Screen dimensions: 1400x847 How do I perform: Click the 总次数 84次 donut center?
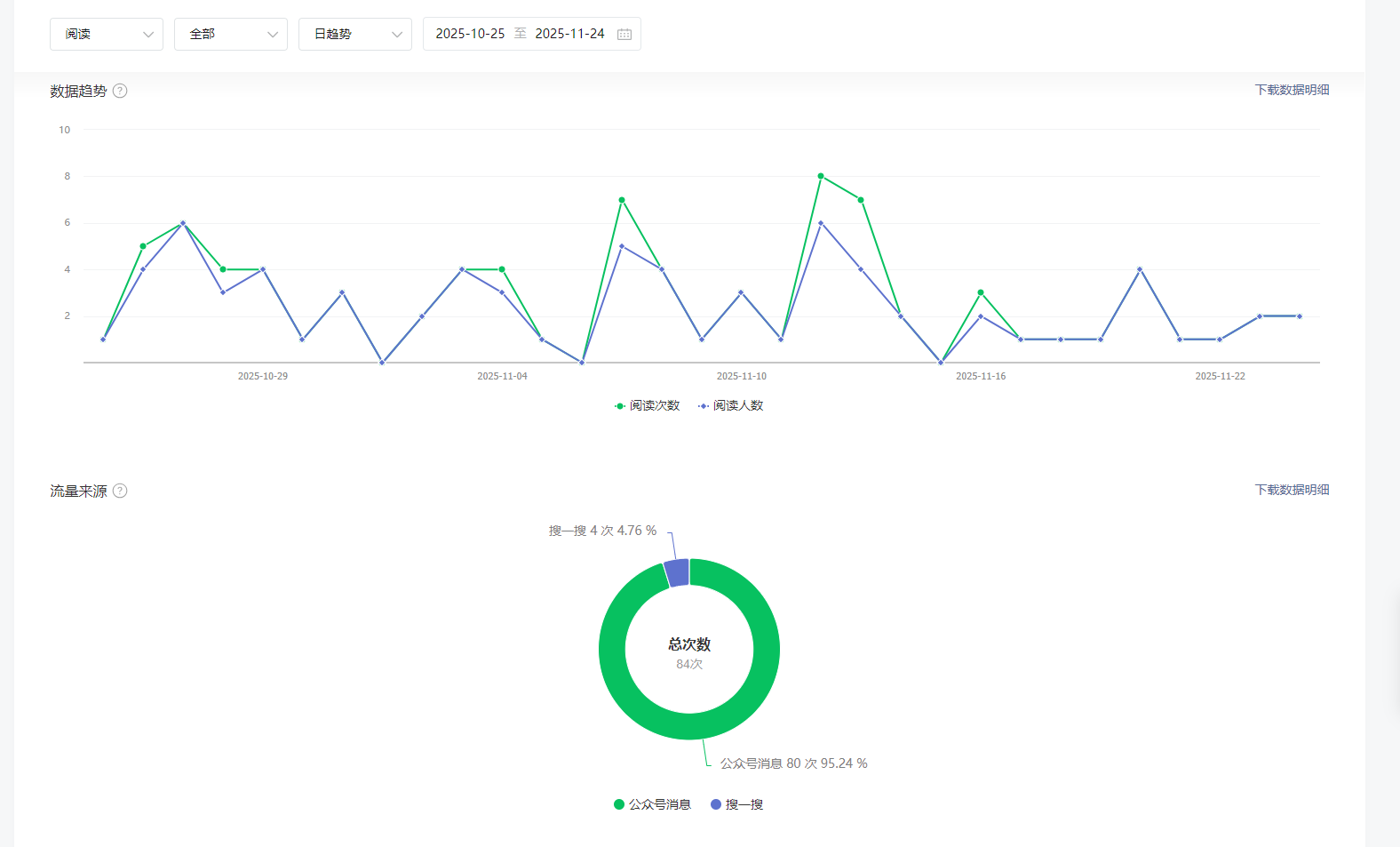pyautogui.click(x=689, y=652)
